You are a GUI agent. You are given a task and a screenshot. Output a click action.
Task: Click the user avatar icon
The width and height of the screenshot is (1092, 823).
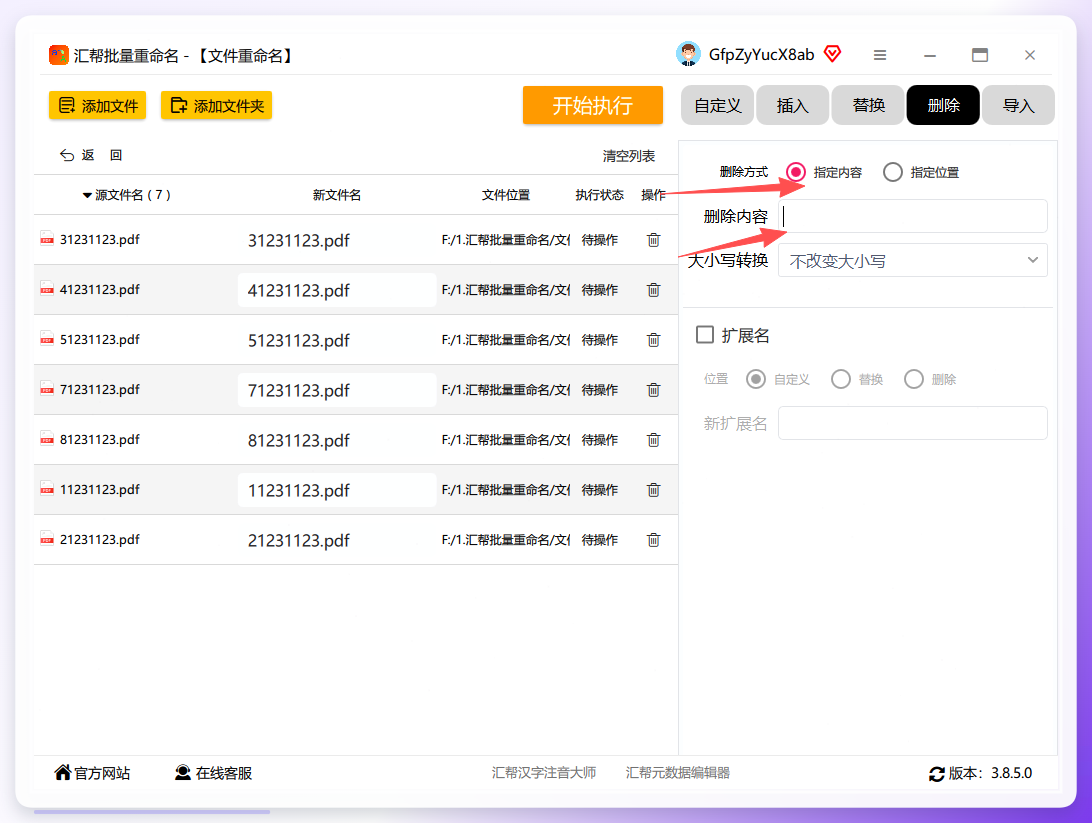point(688,54)
